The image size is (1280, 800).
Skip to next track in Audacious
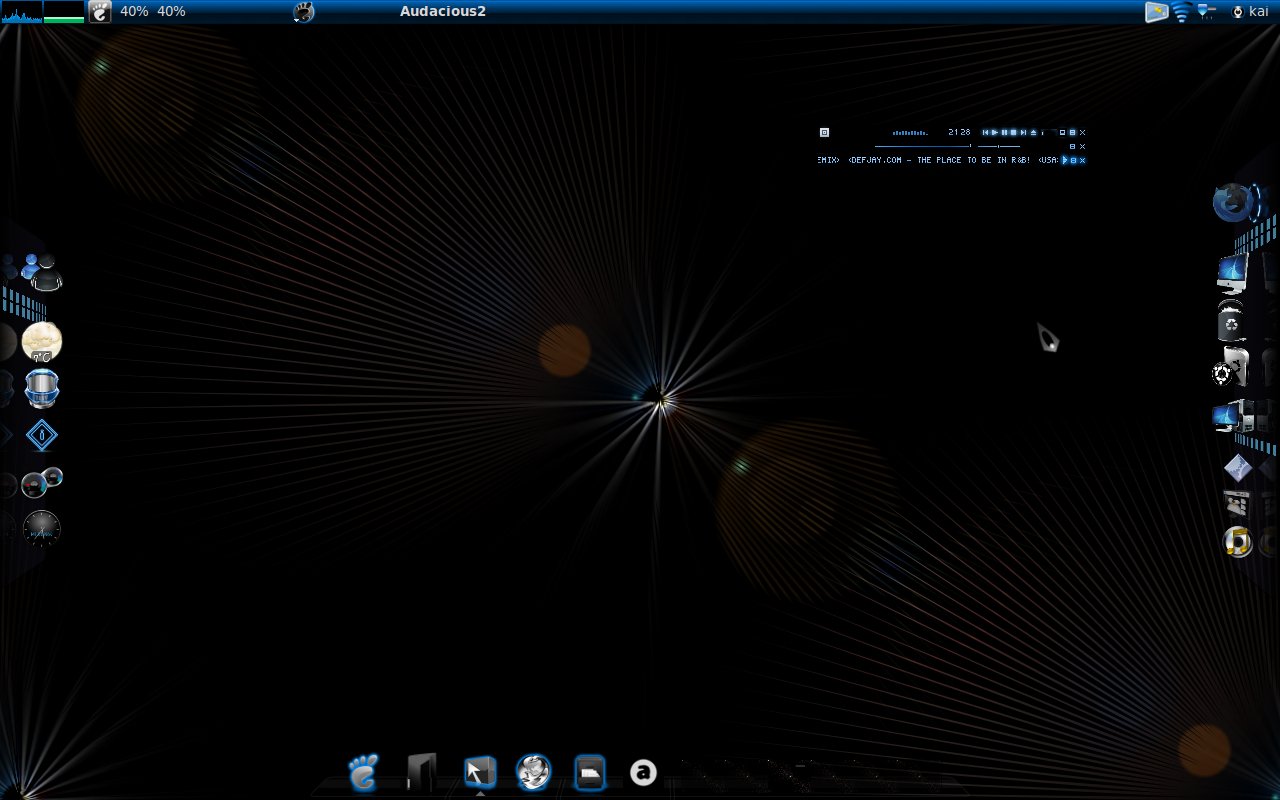[x=1023, y=132]
